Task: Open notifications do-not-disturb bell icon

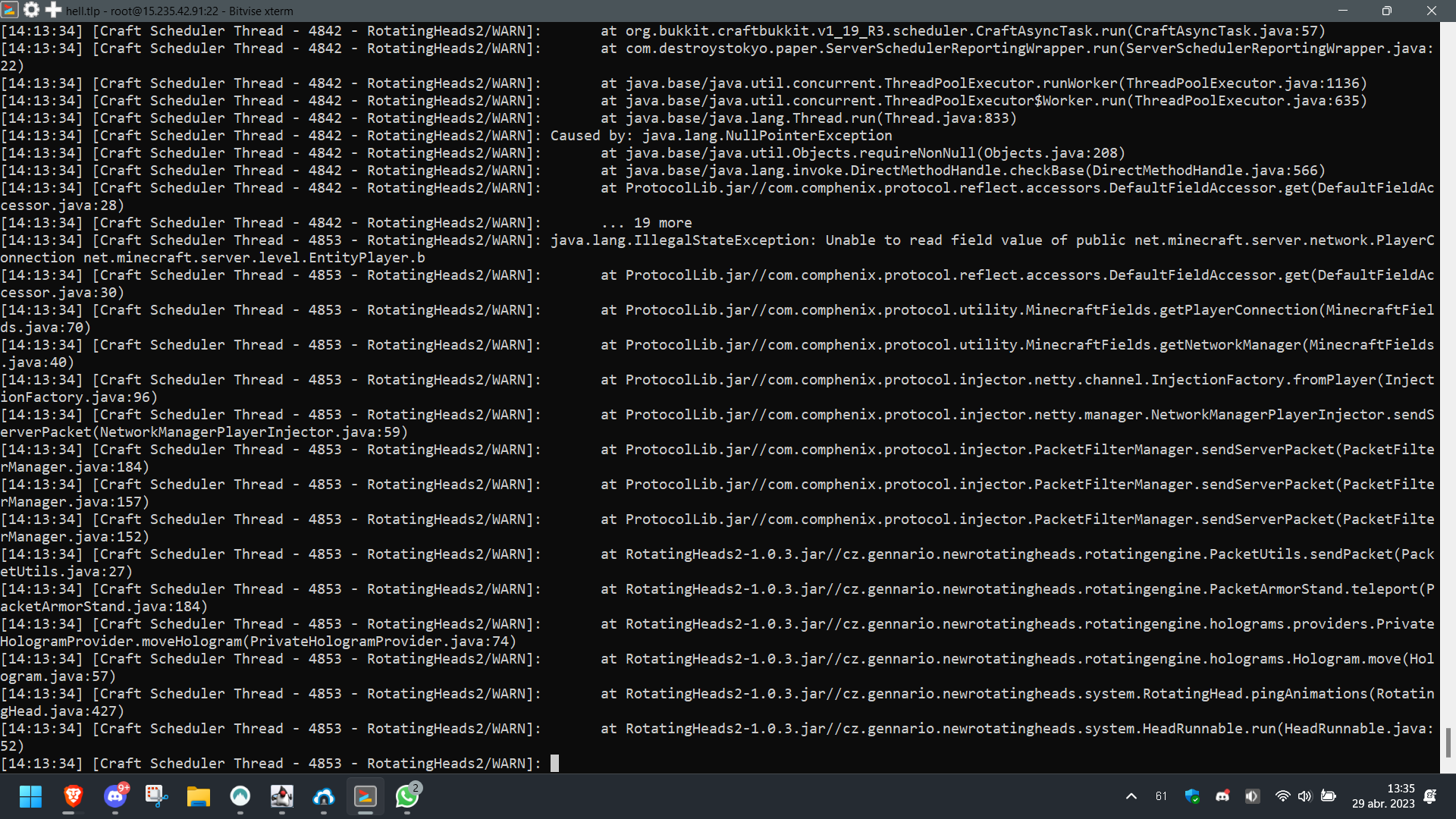Action: pos(1430,796)
